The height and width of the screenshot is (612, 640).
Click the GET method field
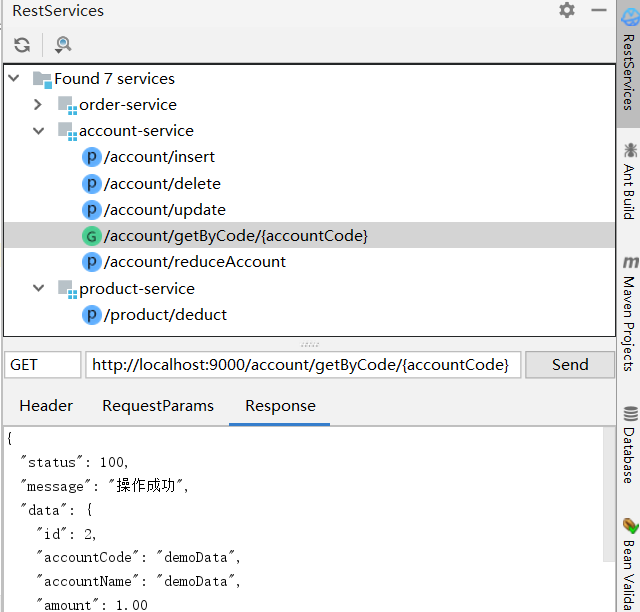43,365
